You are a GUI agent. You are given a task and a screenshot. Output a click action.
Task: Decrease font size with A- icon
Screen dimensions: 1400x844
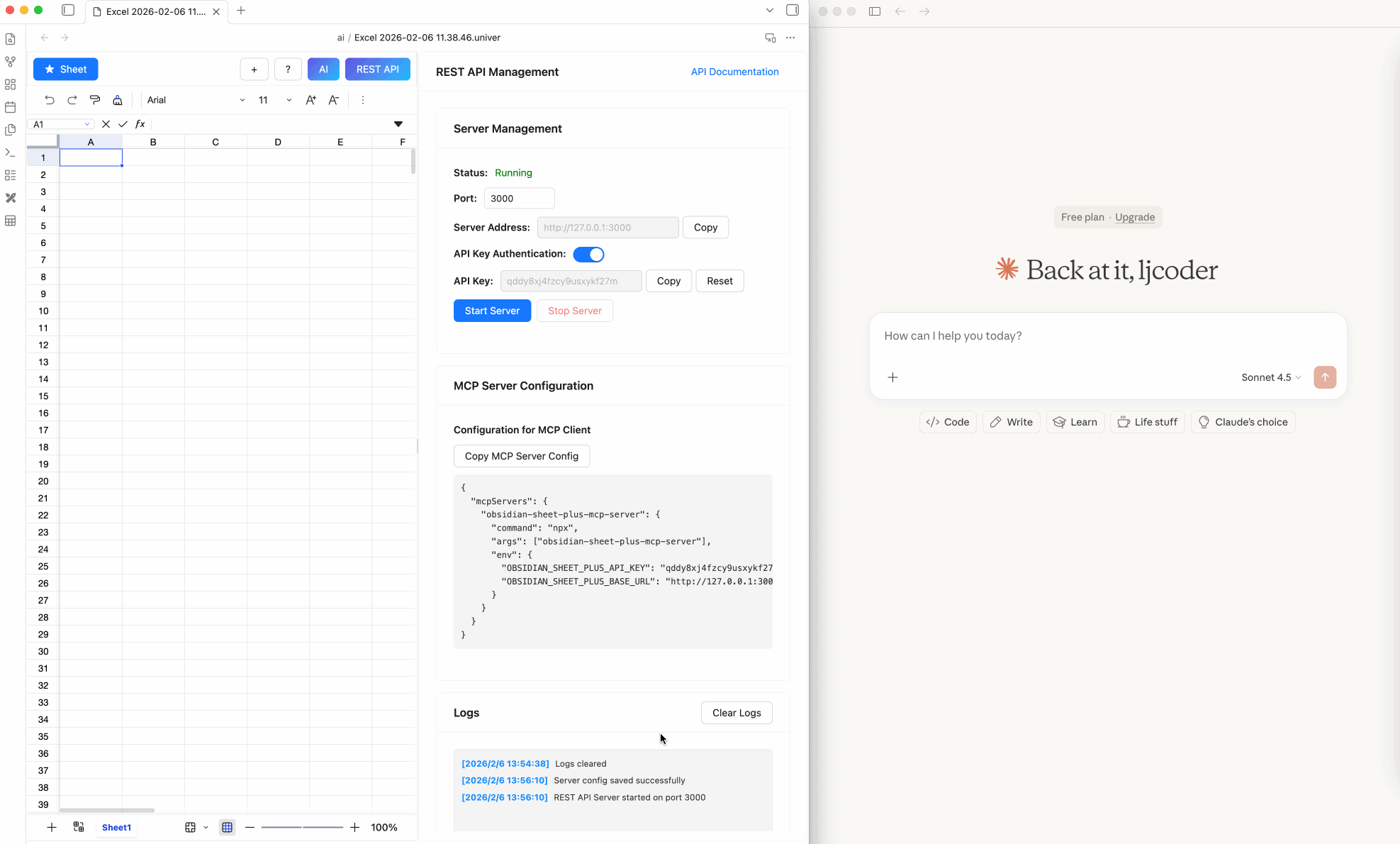334,100
